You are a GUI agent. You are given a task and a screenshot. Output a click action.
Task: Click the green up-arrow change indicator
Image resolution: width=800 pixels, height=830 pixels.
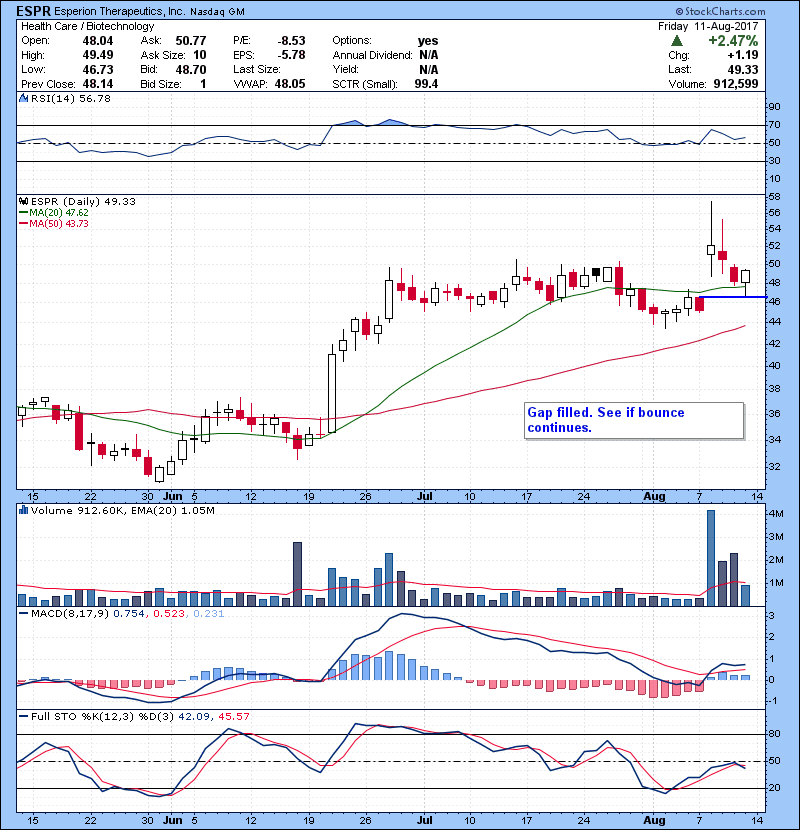click(677, 41)
